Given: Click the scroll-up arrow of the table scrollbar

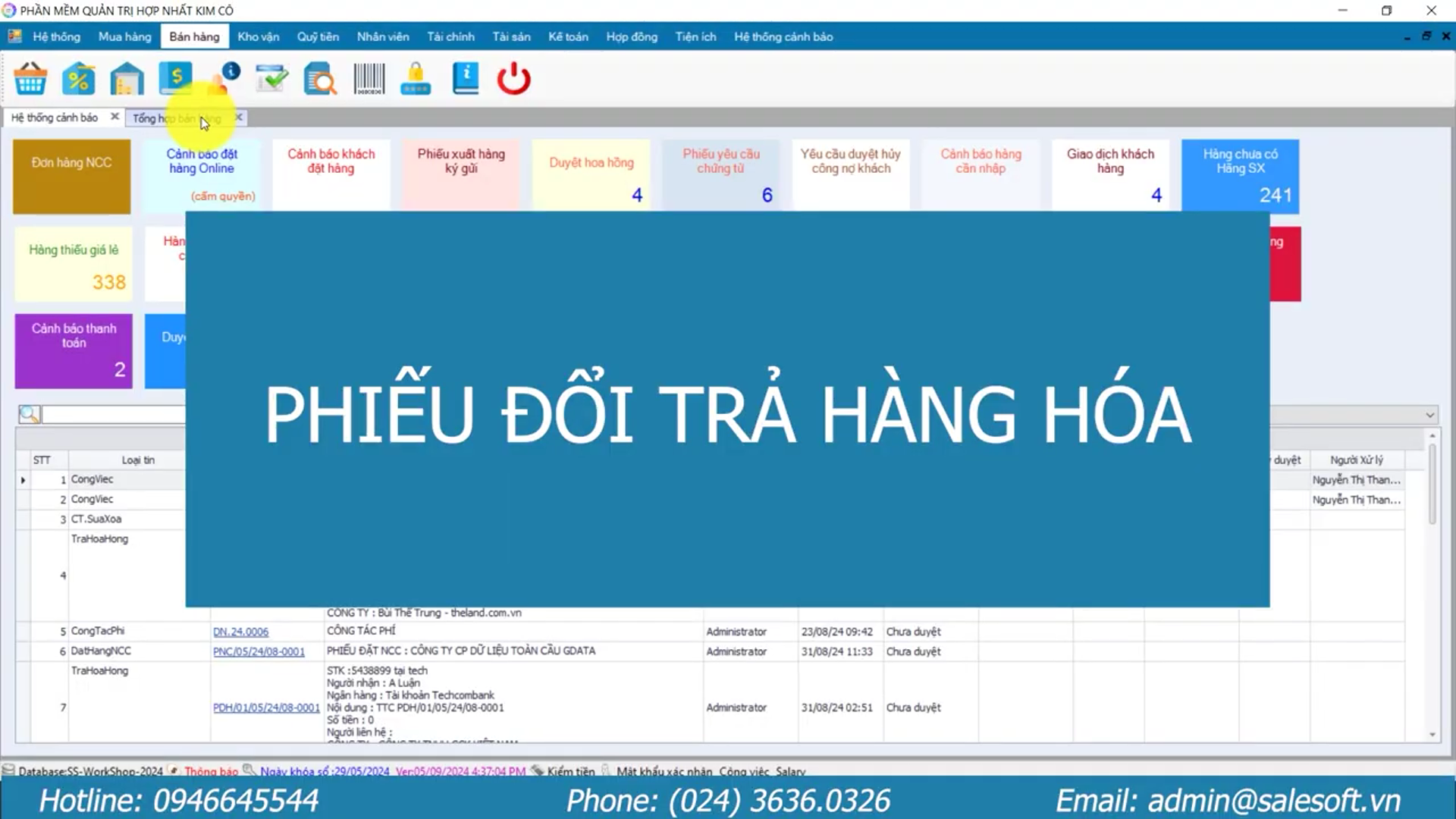Looking at the screenshot, I should 1432,436.
